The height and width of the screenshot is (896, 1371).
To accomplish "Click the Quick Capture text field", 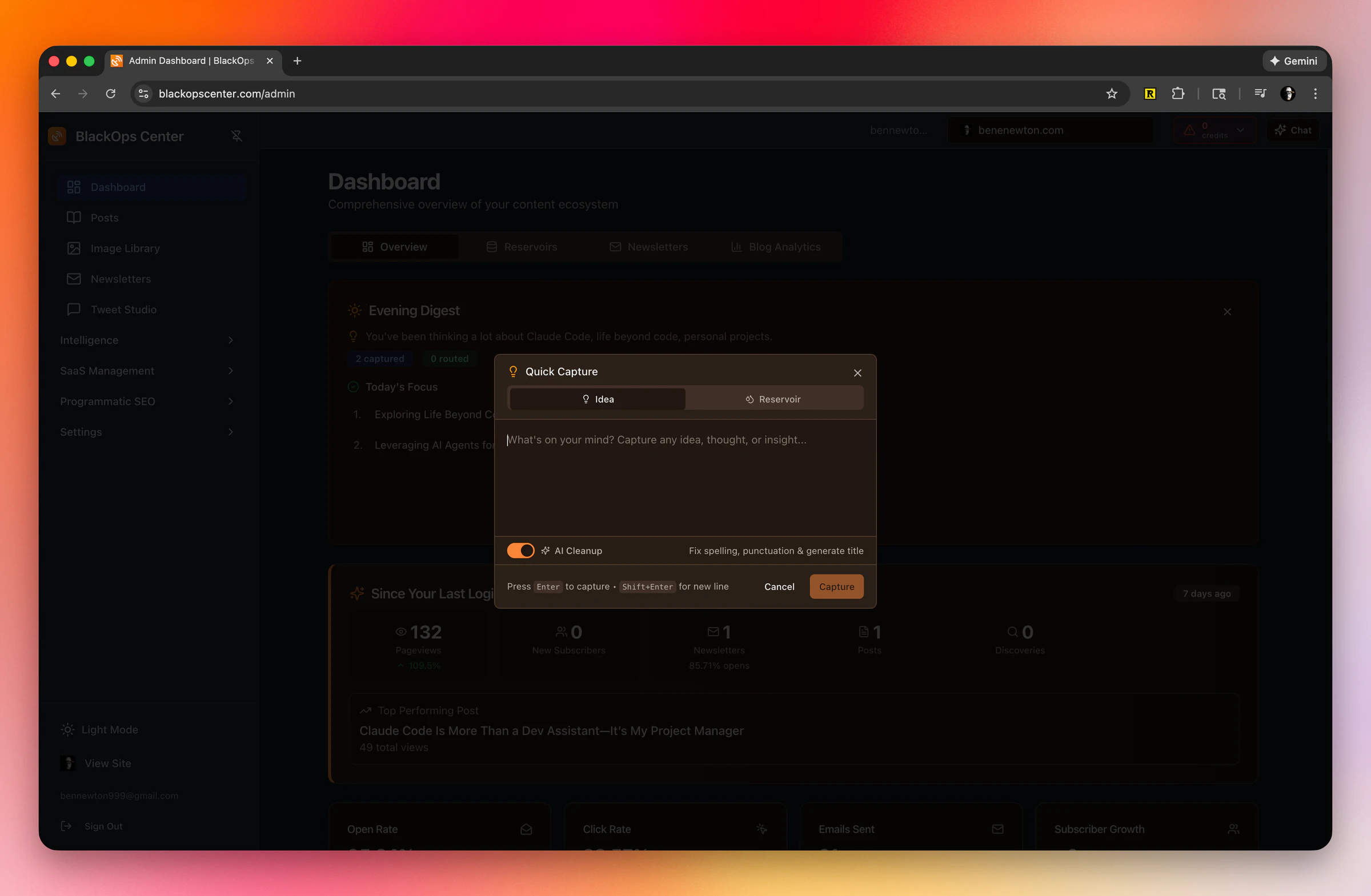I will [x=685, y=472].
